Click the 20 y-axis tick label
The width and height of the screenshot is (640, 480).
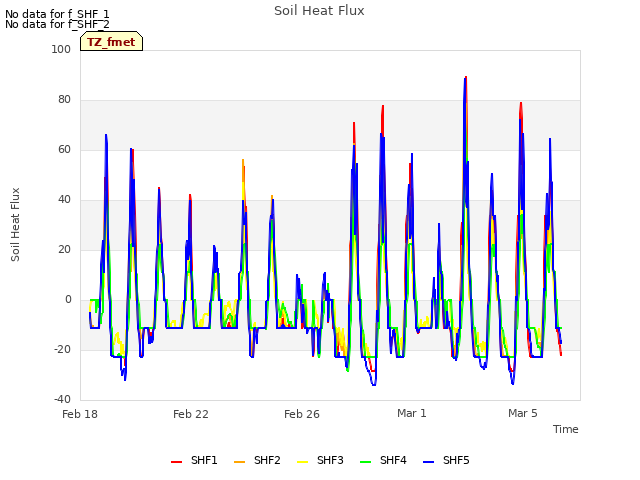point(64,249)
